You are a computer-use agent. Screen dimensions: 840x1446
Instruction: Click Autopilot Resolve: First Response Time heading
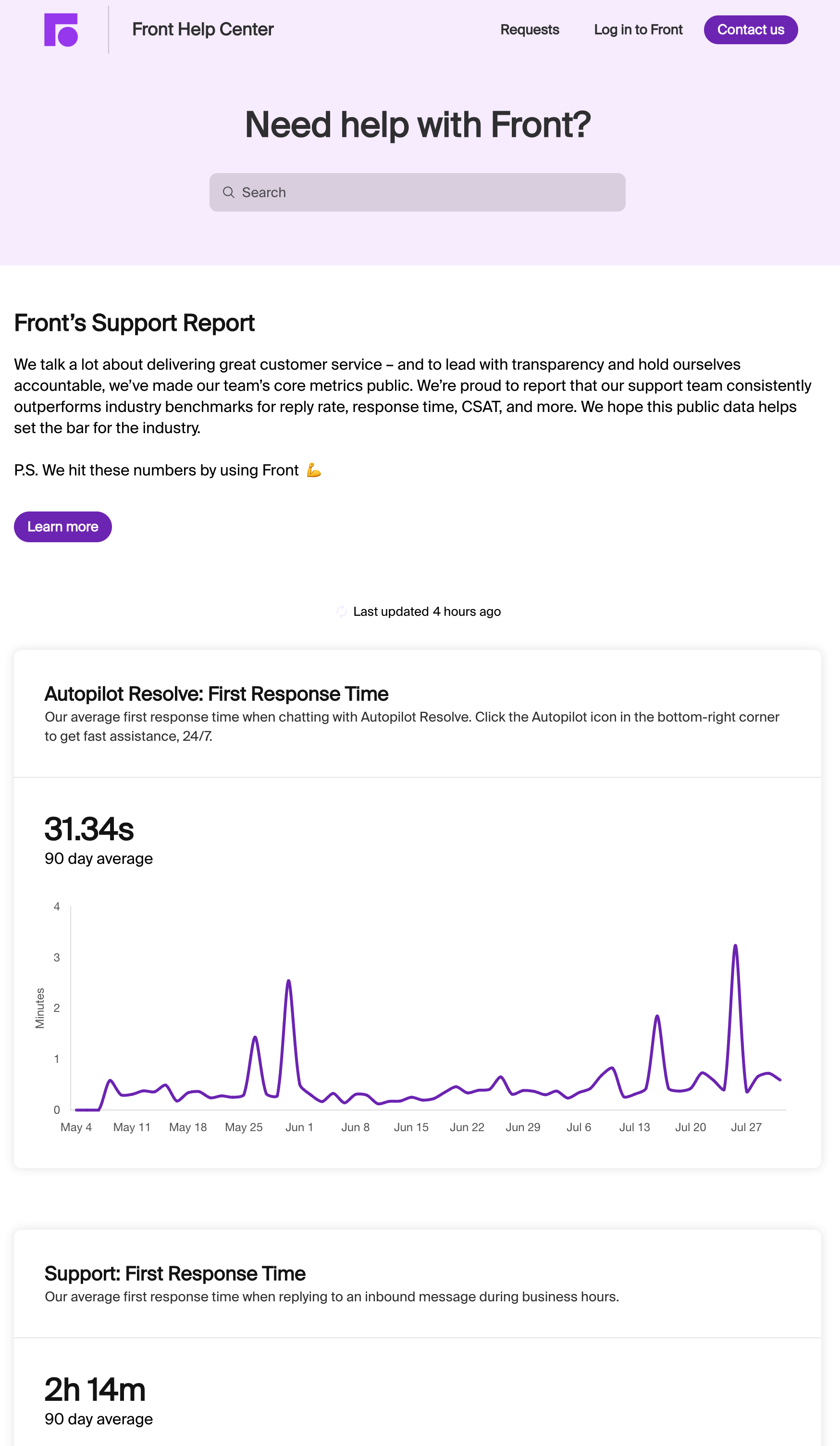pos(216,694)
